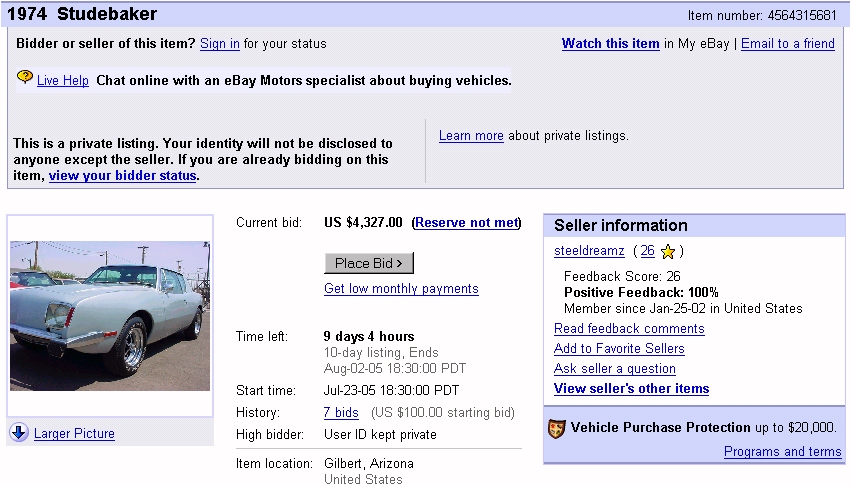Click Email to a friend link
The width and height of the screenshot is (853, 485).
click(787, 44)
